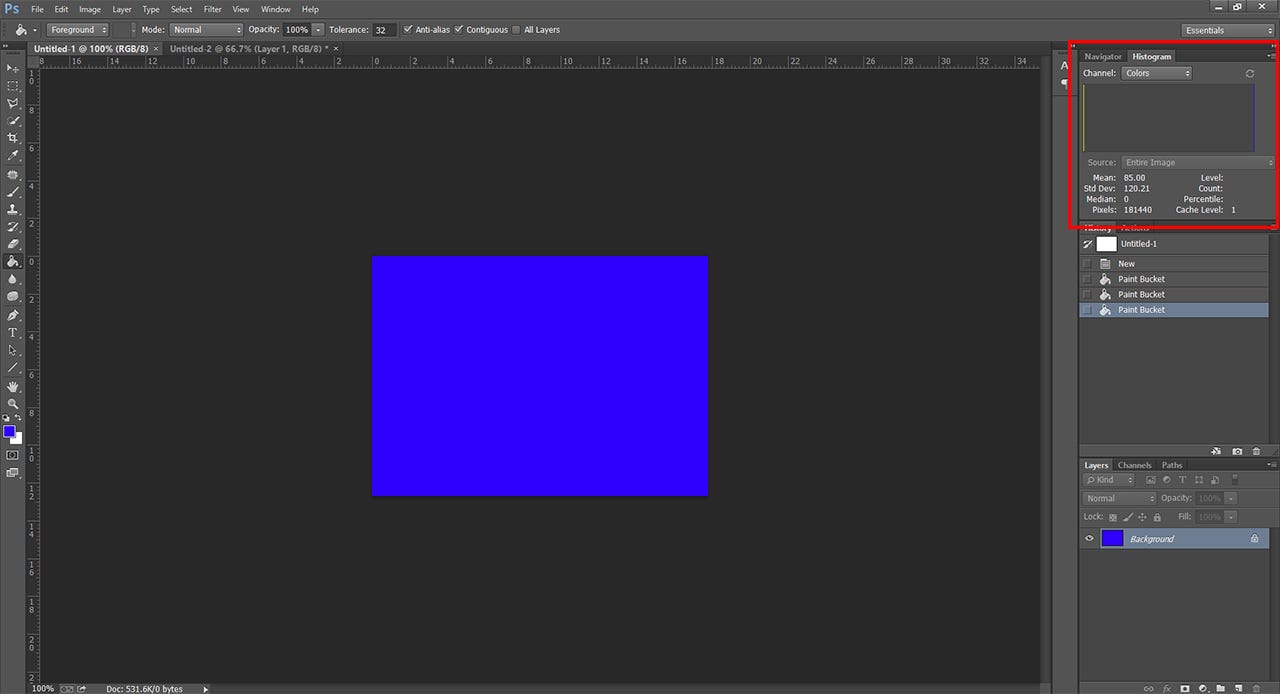The image size is (1280, 694).
Task: Select the Hand tool
Action: pos(13,386)
